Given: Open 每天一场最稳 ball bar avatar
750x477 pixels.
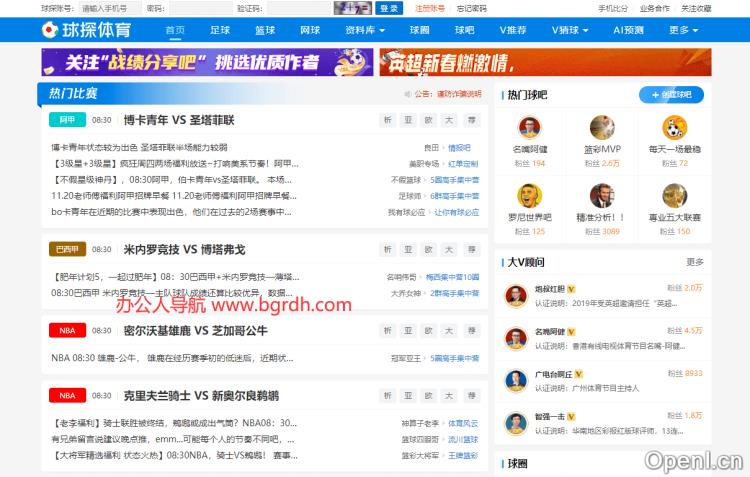Looking at the screenshot, I should click(x=674, y=128).
